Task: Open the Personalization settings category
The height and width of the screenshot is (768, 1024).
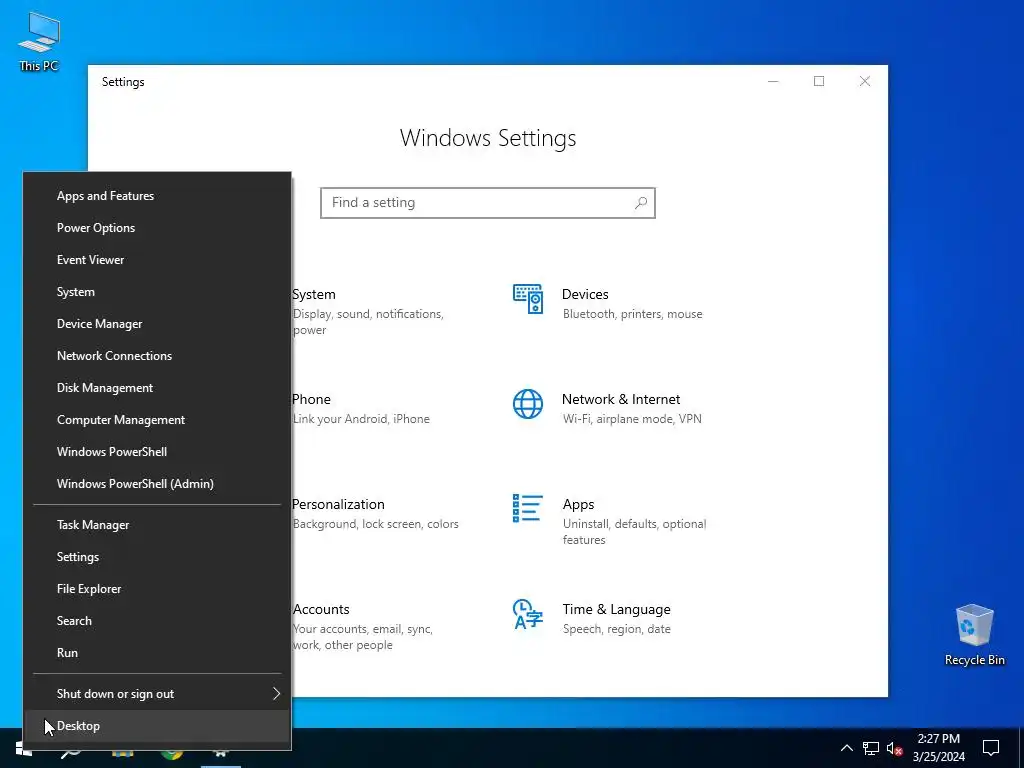Action: pyautogui.click(x=338, y=504)
